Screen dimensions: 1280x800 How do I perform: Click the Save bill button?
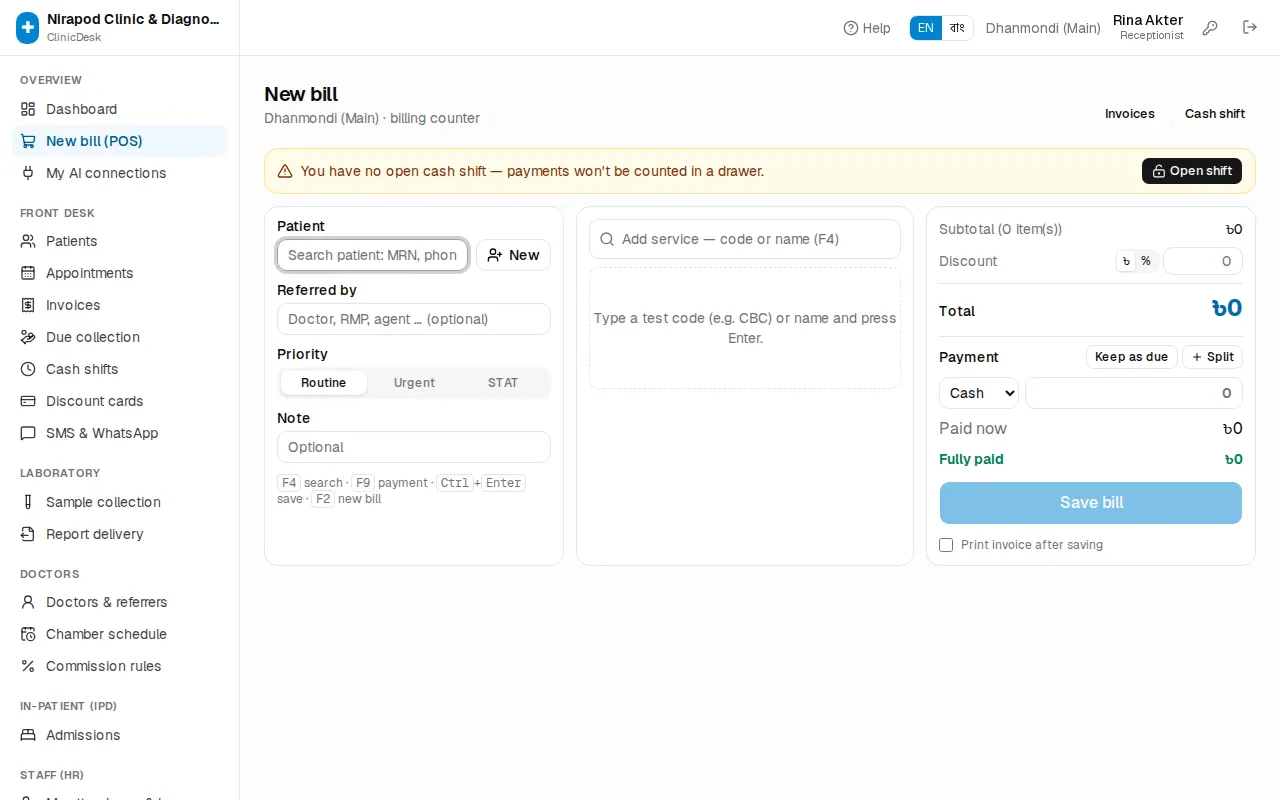click(x=1091, y=503)
